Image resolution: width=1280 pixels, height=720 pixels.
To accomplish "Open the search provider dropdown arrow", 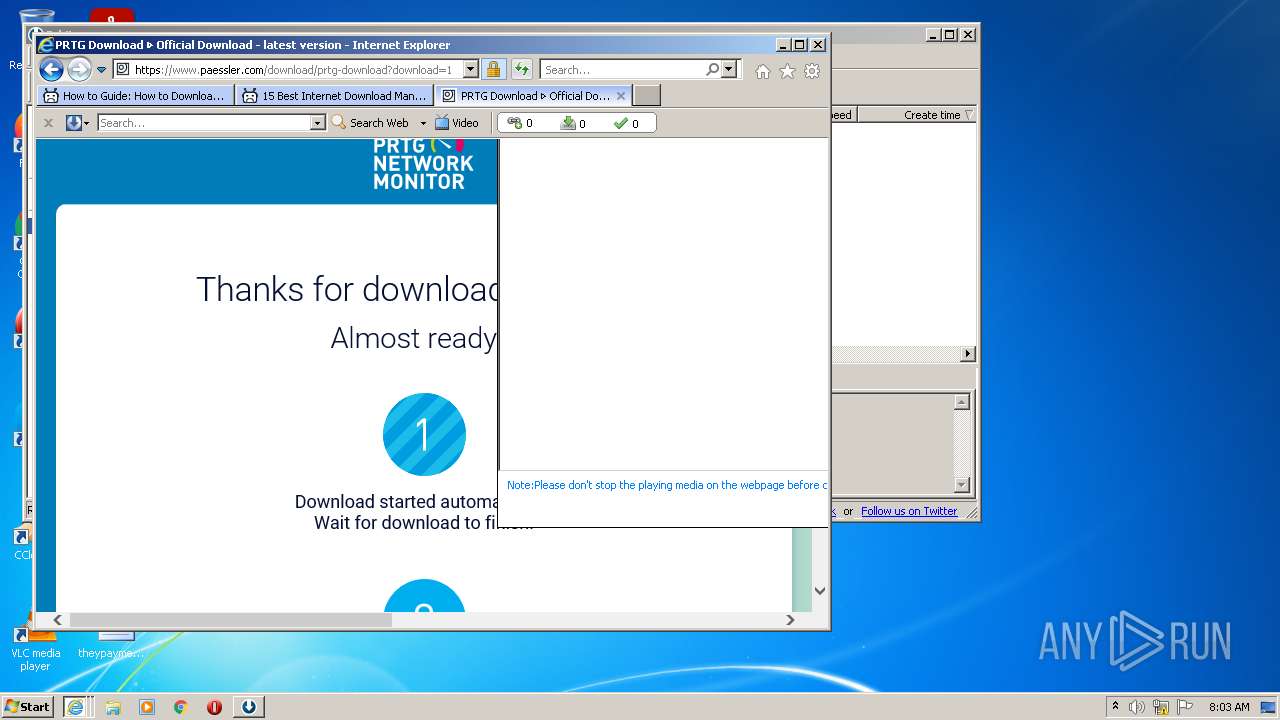I will 729,69.
